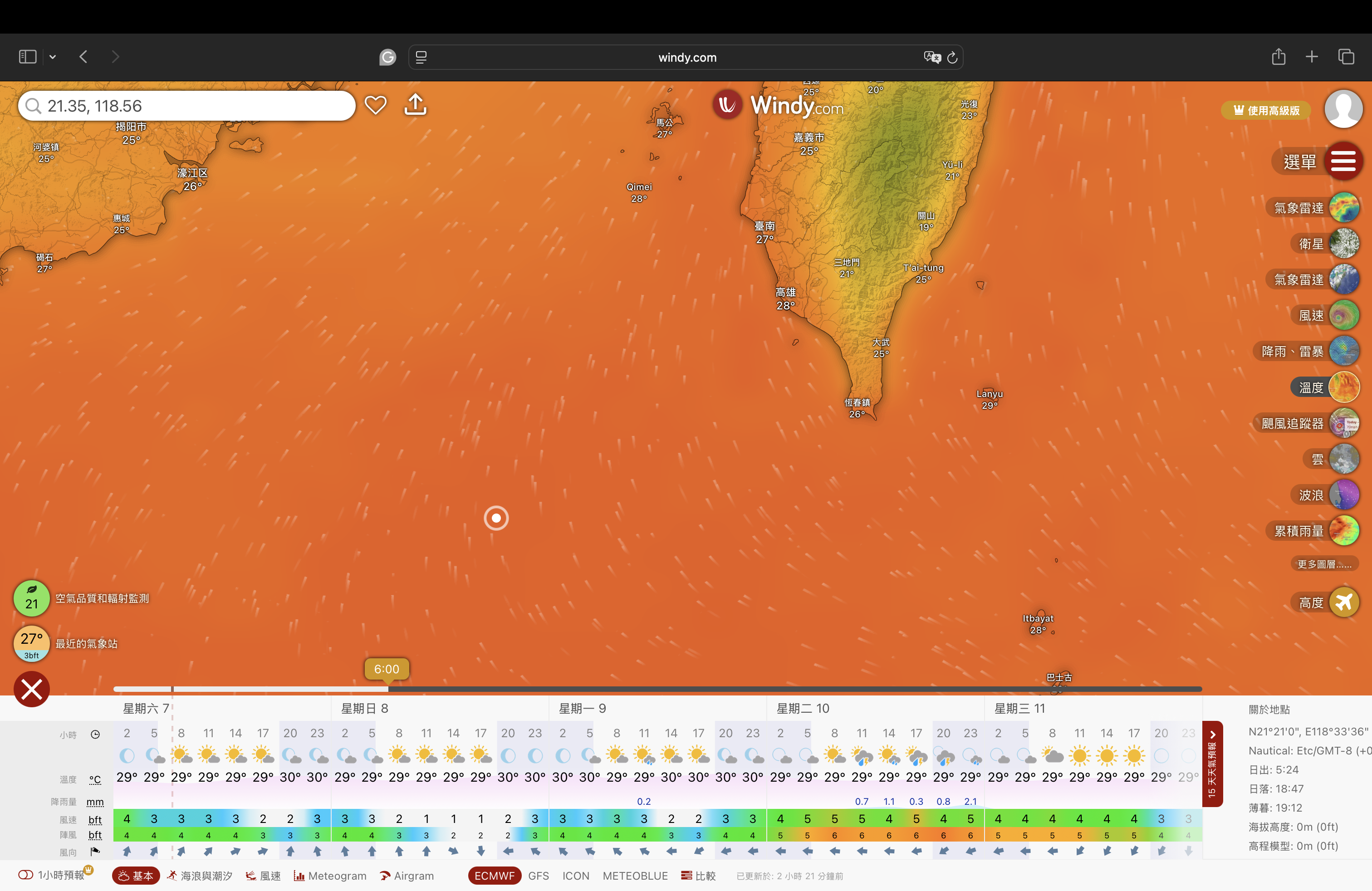The height and width of the screenshot is (891, 1372).
Task: Click the share location upload icon
Action: pyautogui.click(x=415, y=105)
